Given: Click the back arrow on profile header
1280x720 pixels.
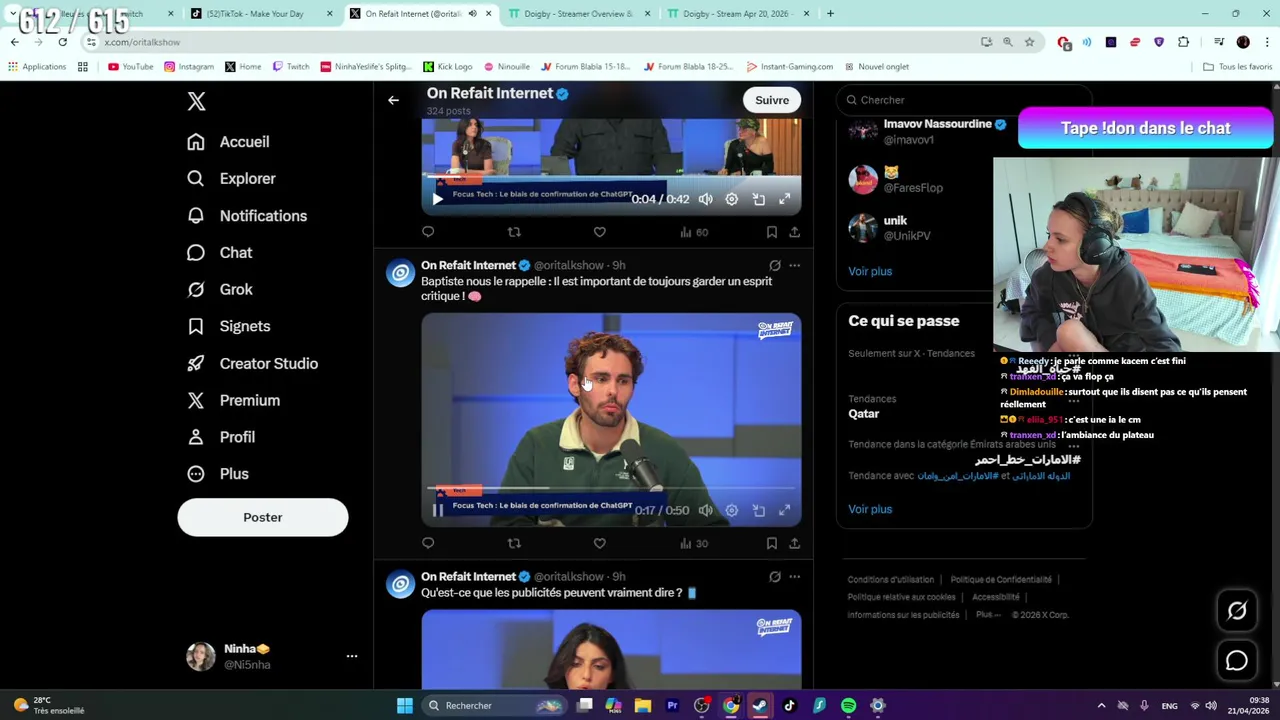Looking at the screenshot, I should (x=393, y=100).
